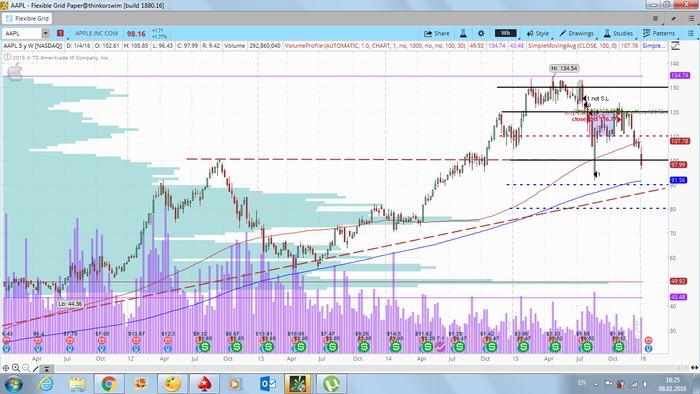Click the volume speaker tray icon

(646, 384)
